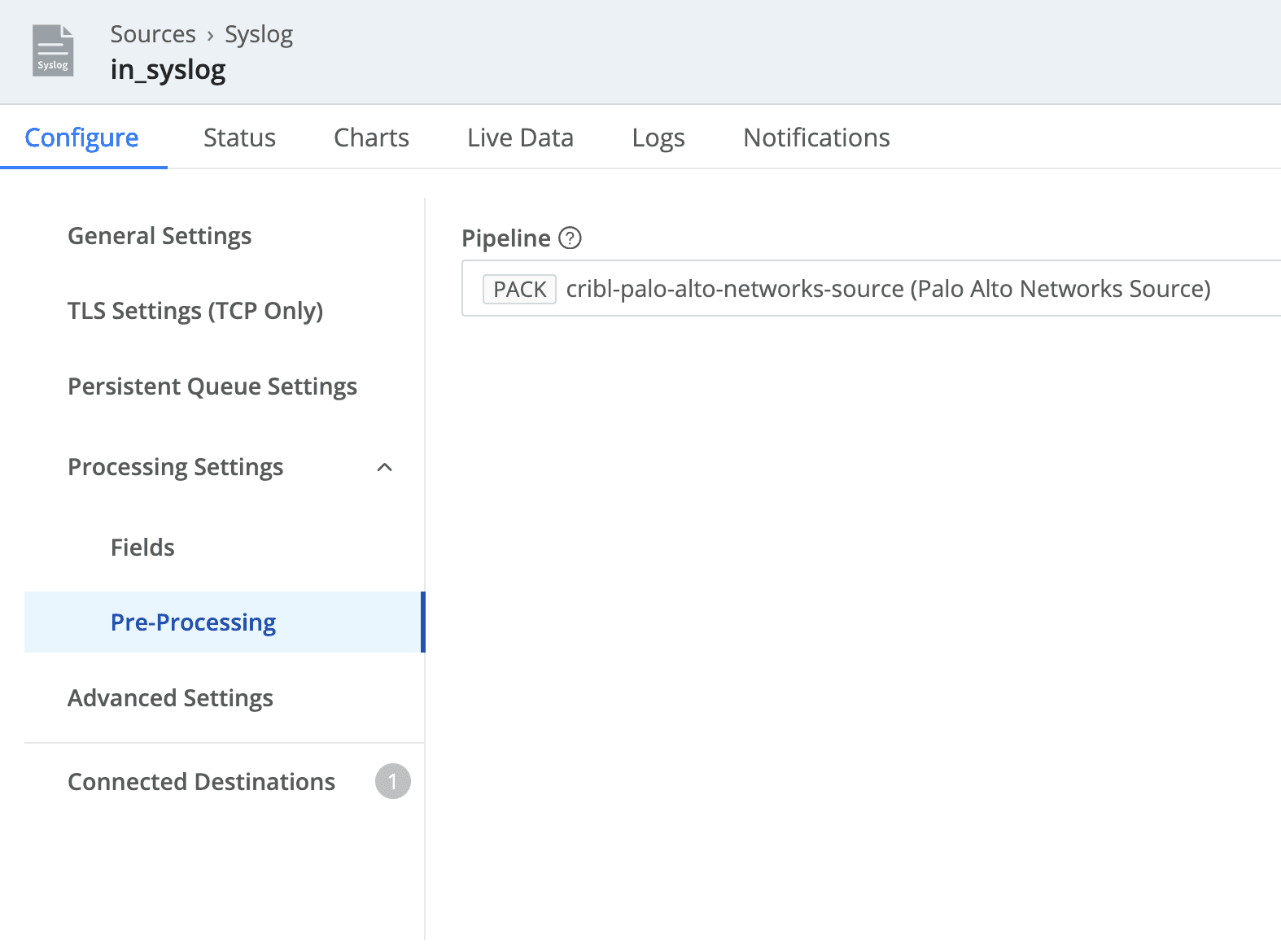Image resolution: width=1281 pixels, height=952 pixels.
Task: Choose the Pre-Processing sidebar item
Action: [x=193, y=622]
